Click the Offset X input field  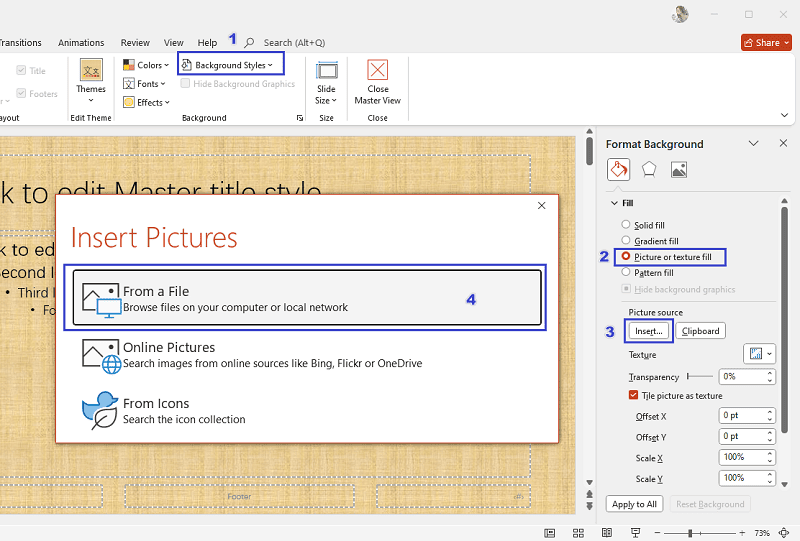click(x=740, y=416)
